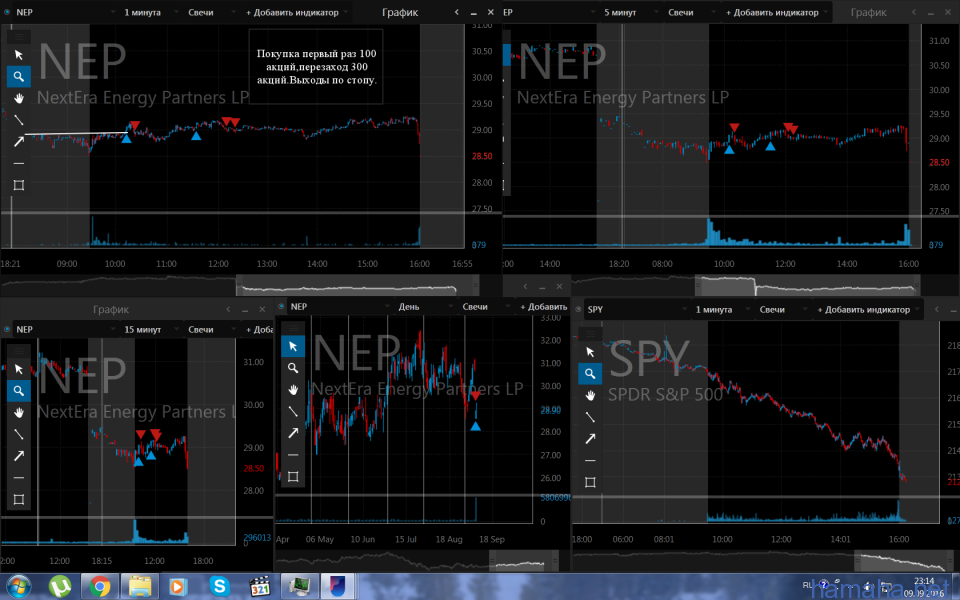The height and width of the screenshot is (600, 960).
Task: Activate the magnifier tool in SPY chart
Action: click(x=590, y=373)
